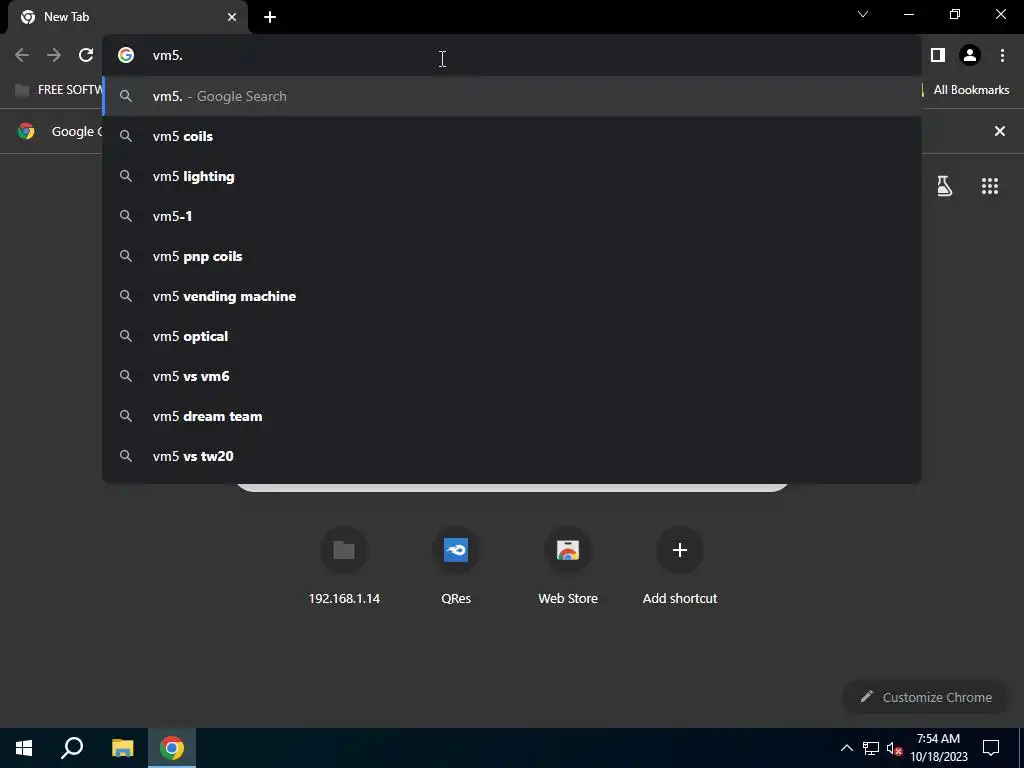This screenshot has height=768, width=1024.
Task: Go forward with the forward arrow
Action: coord(54,56)
